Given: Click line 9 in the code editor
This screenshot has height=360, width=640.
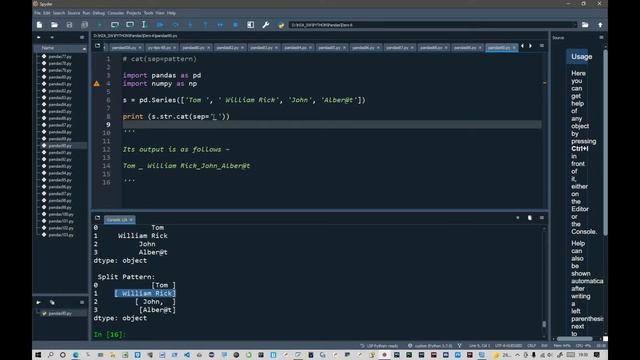Looking at the screenshot, I should point(331,124).
